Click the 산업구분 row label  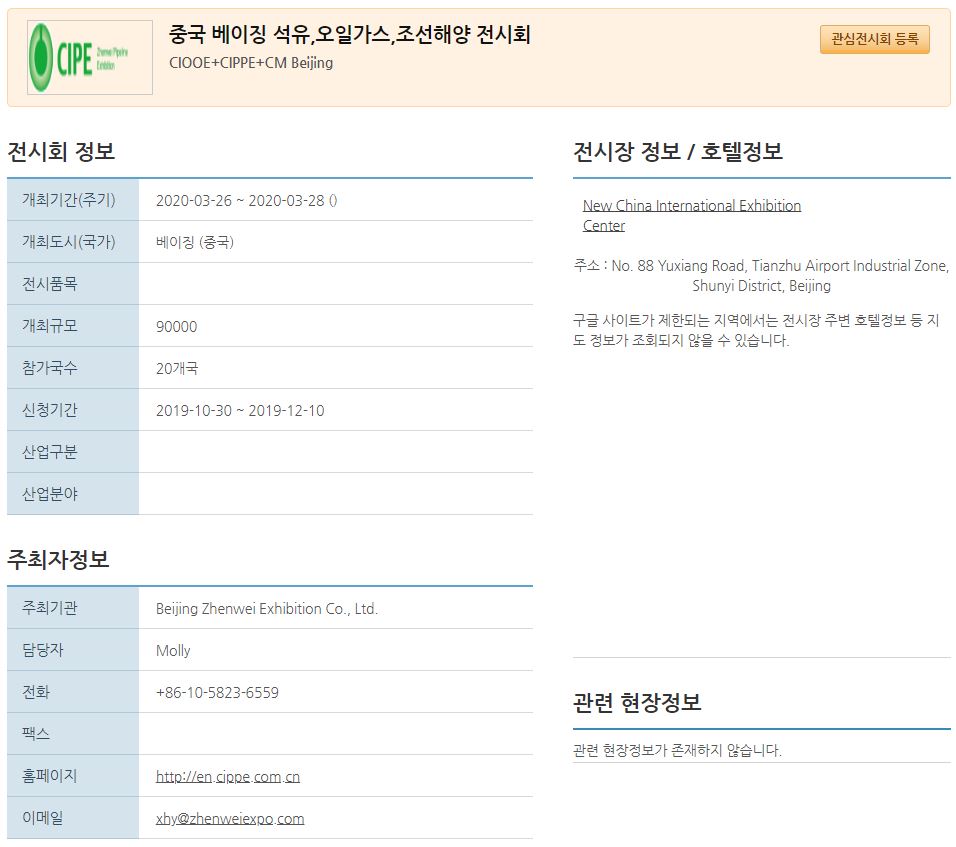pos(49,452)
